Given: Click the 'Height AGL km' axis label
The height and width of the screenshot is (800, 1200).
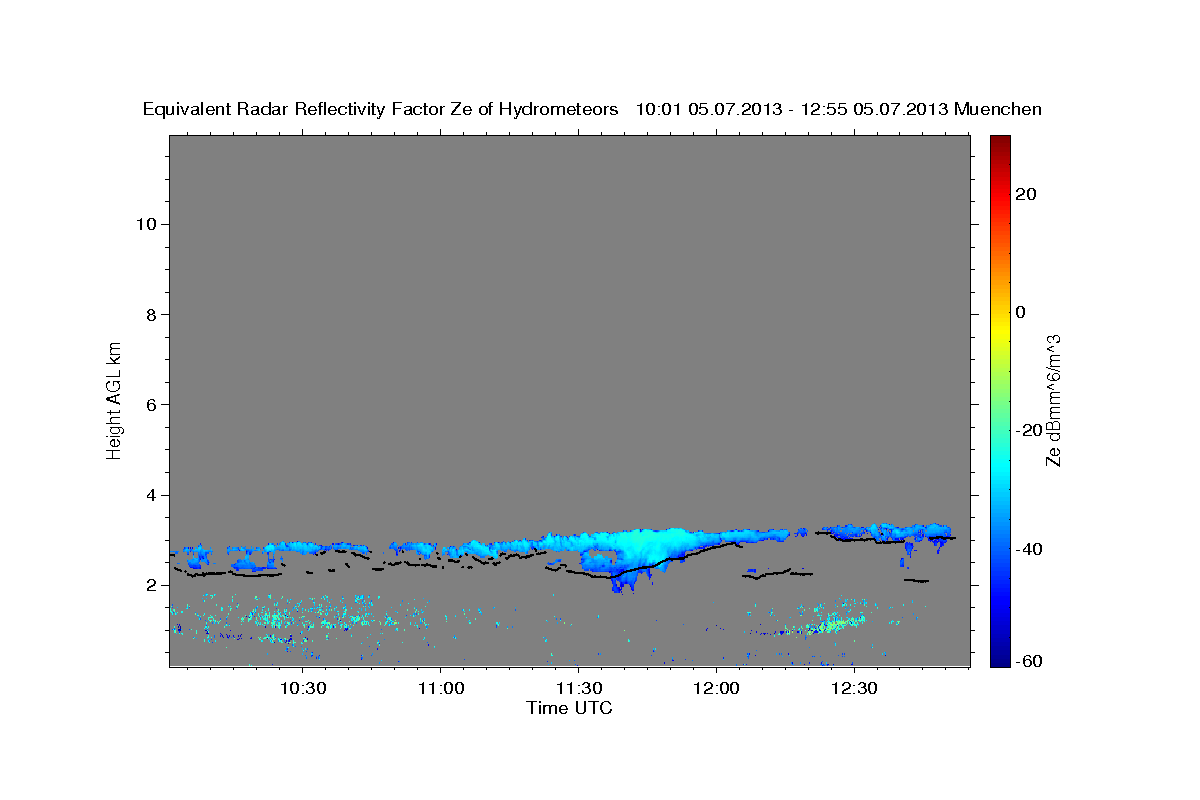Looking at the screenshot, I should [x=115, y=399].
